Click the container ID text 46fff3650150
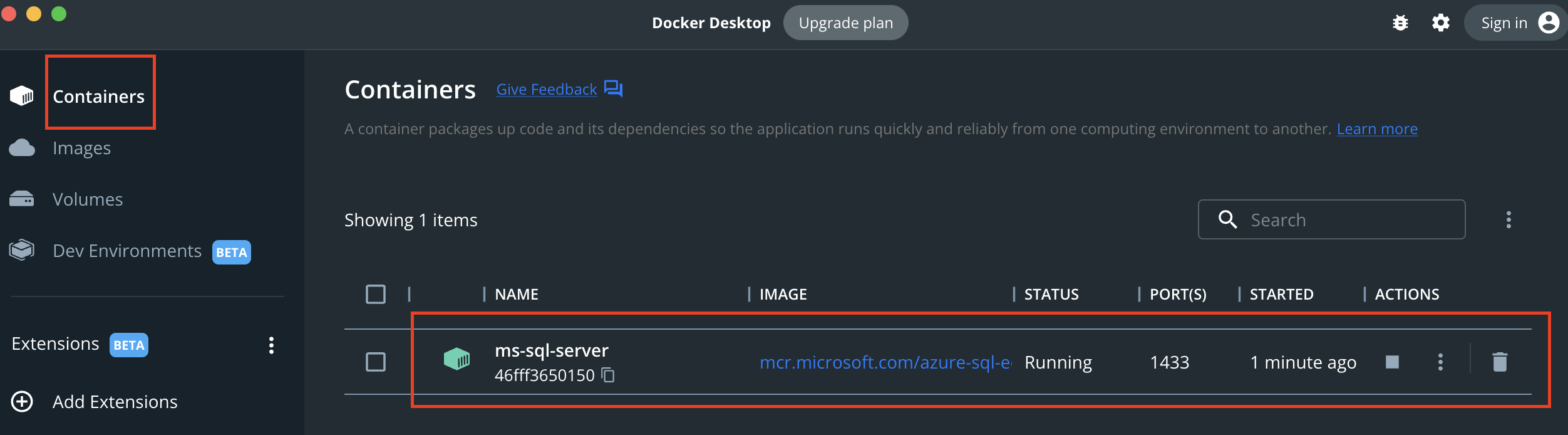This screenshot has height=435, width=1568. point(544,375)
